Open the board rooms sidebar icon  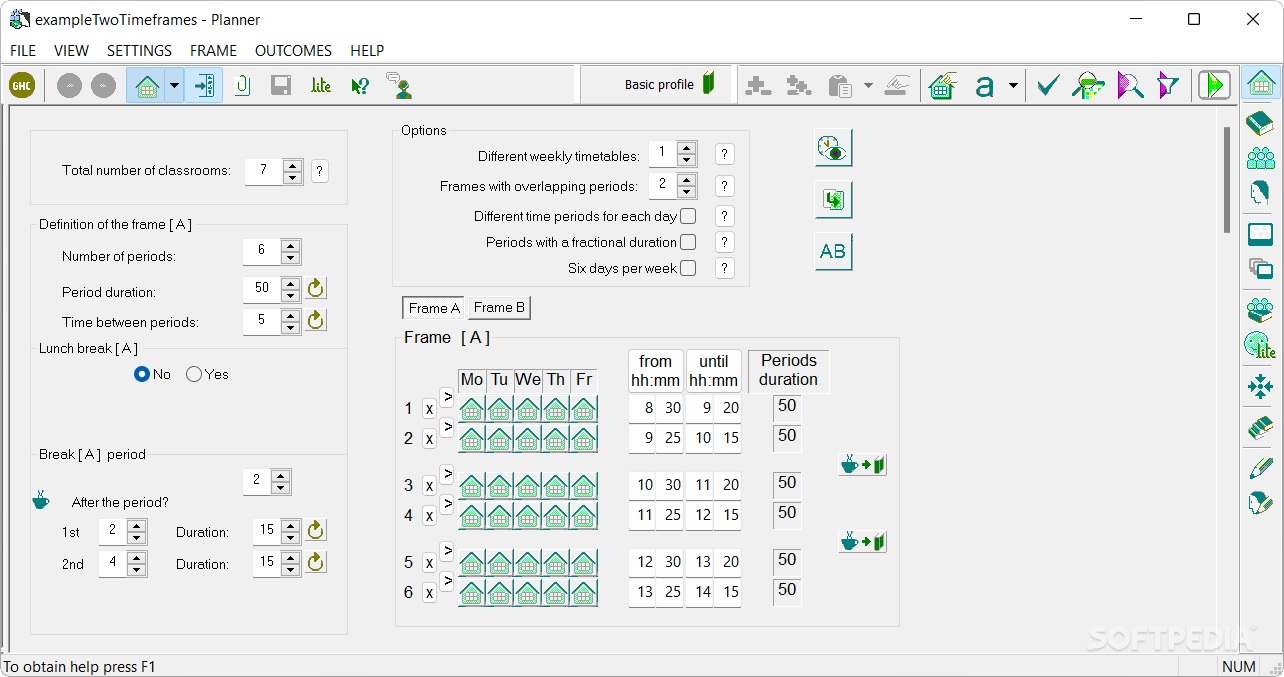coord(1261,235)
